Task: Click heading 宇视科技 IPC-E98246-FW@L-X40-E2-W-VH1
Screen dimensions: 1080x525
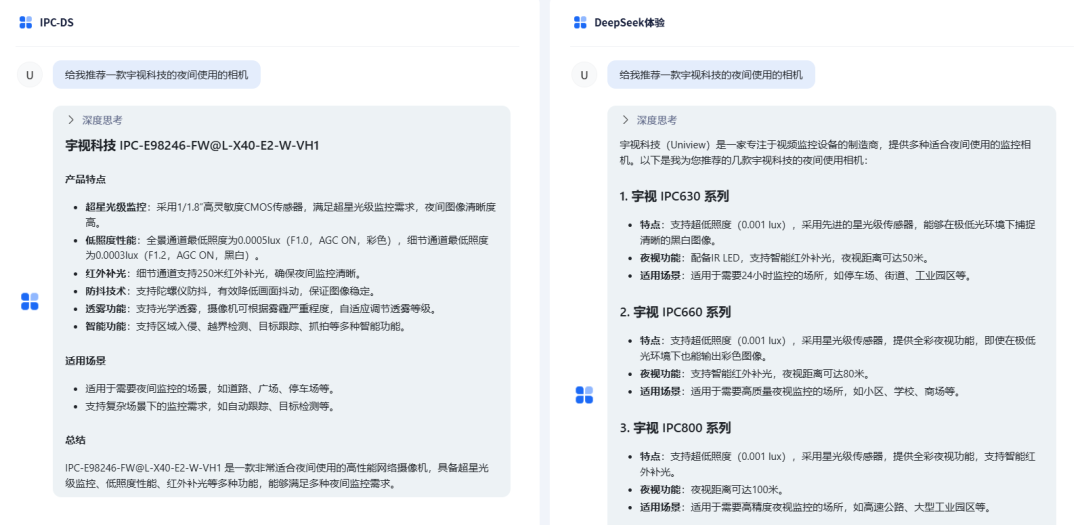Action: point(192,145)
